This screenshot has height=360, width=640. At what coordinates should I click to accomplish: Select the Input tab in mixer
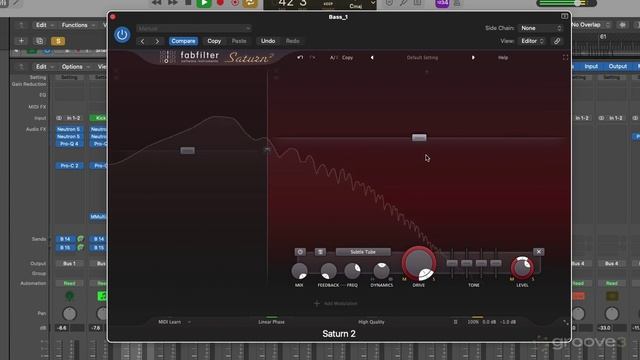591,67
